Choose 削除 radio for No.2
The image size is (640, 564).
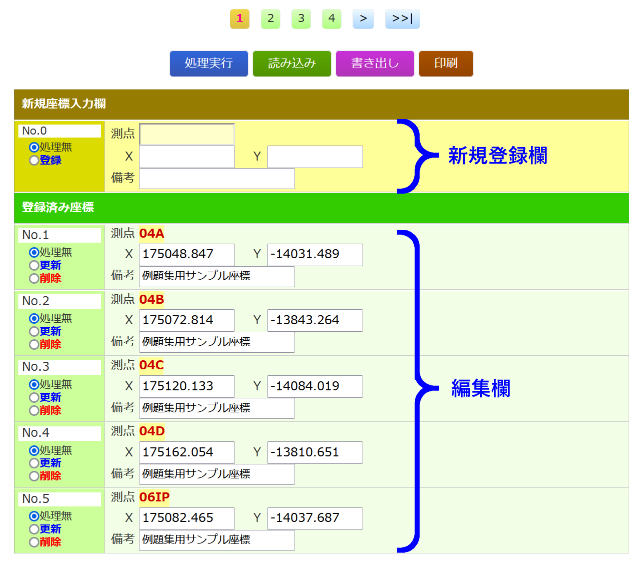click(35, 344)
